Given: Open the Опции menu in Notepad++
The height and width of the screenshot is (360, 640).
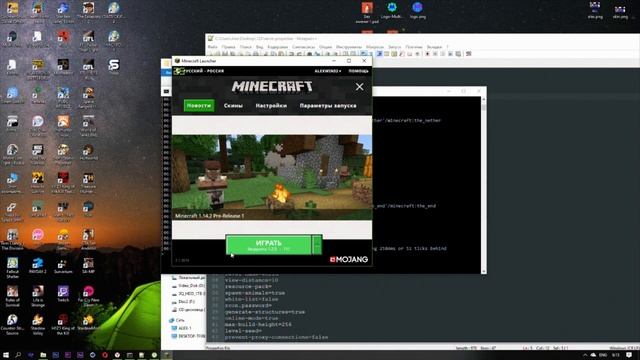Looking at the screenshot, I should pyautogui.click(x=325, y=47).
